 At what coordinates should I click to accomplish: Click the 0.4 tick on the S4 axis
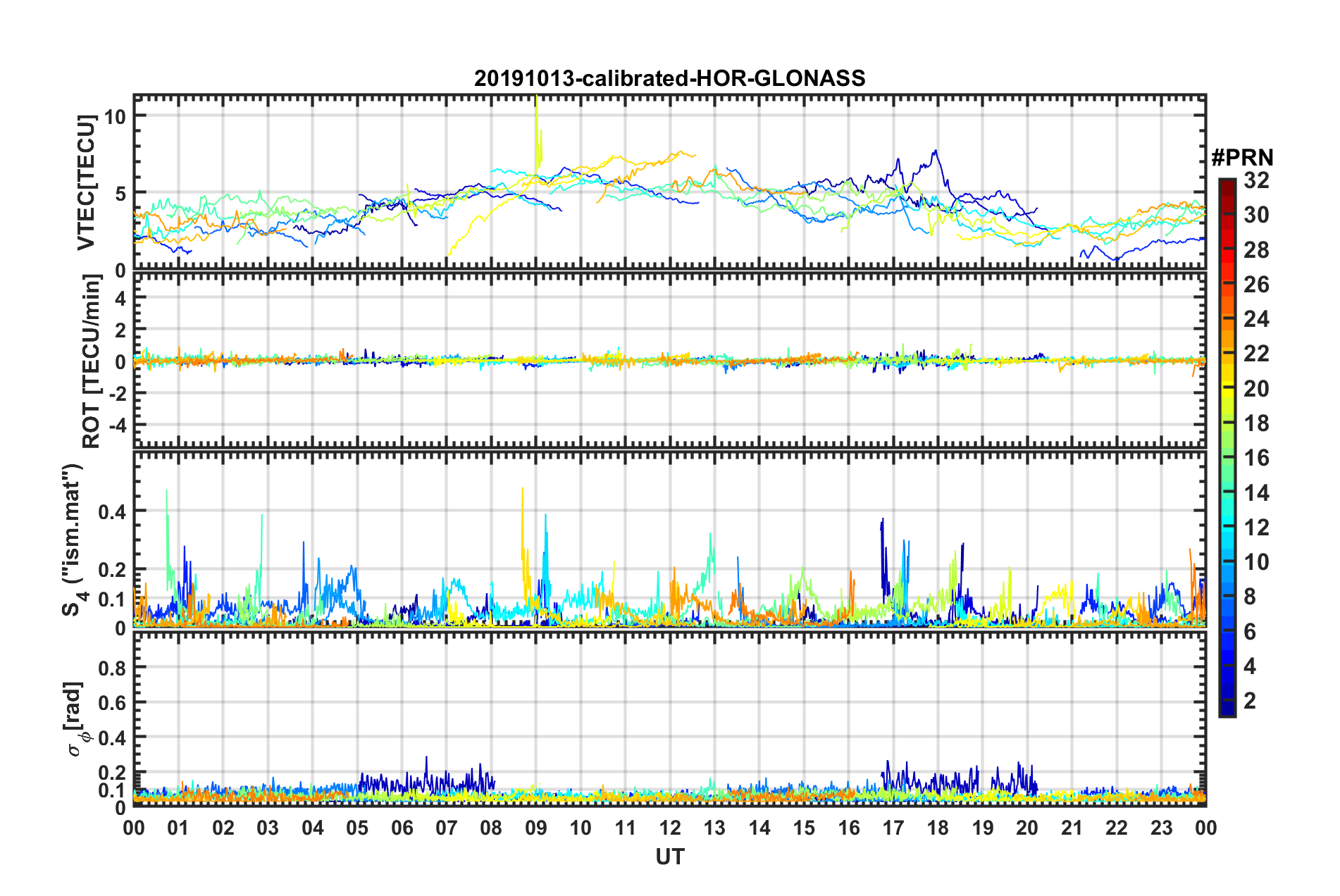[113, 511]
